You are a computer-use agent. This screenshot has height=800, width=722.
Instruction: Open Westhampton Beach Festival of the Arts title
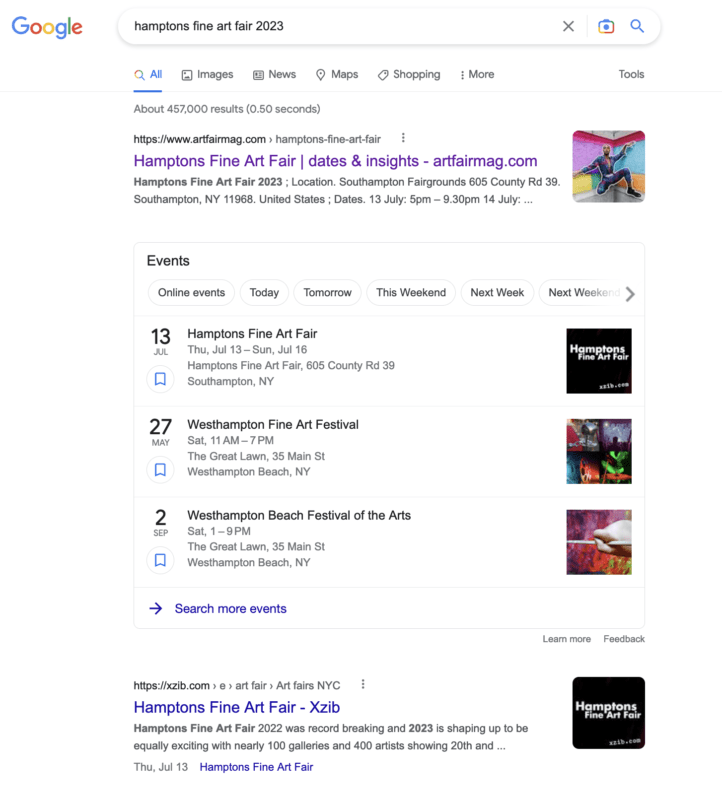tap(299, 515)
